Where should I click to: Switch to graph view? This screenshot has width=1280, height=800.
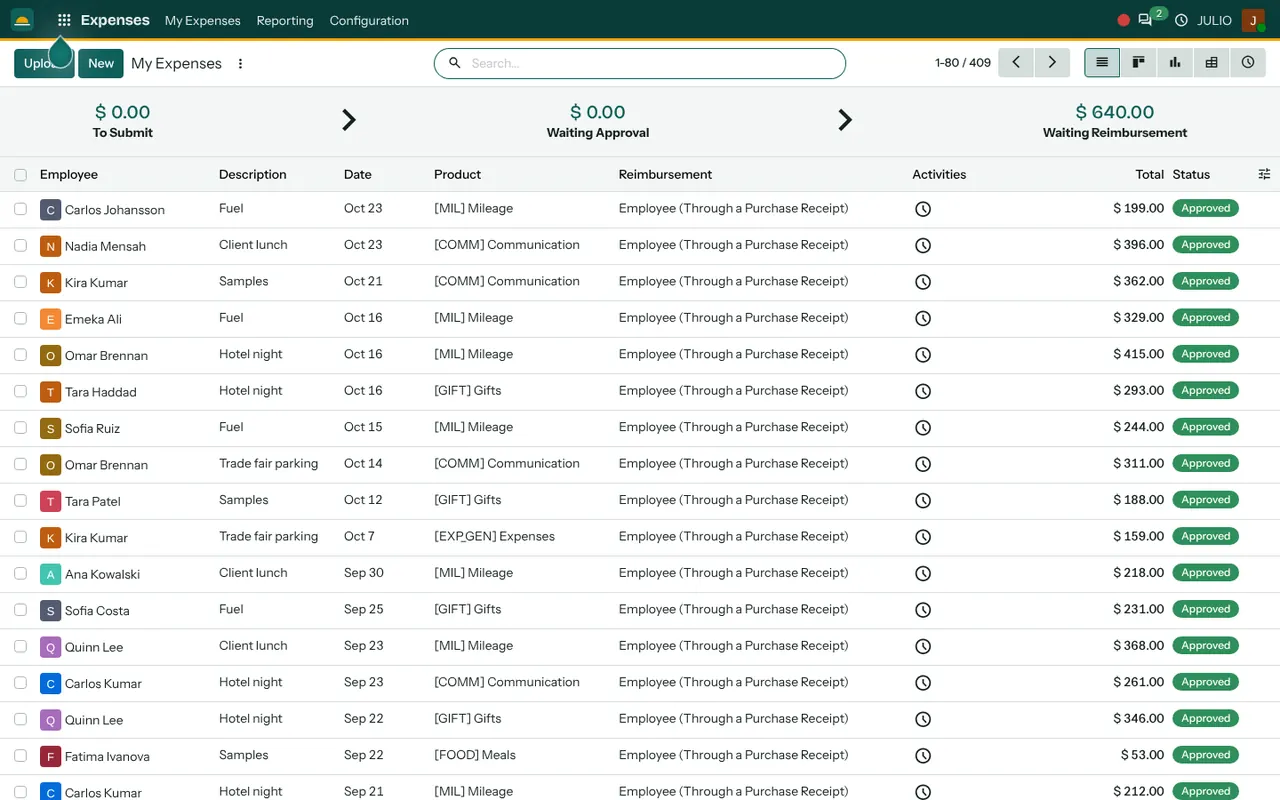tap(1175, 62)
